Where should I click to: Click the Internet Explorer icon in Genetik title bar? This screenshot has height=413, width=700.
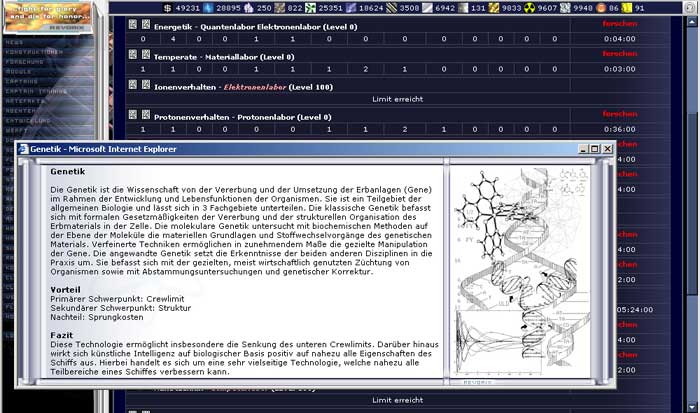click(x=23, y=148)
